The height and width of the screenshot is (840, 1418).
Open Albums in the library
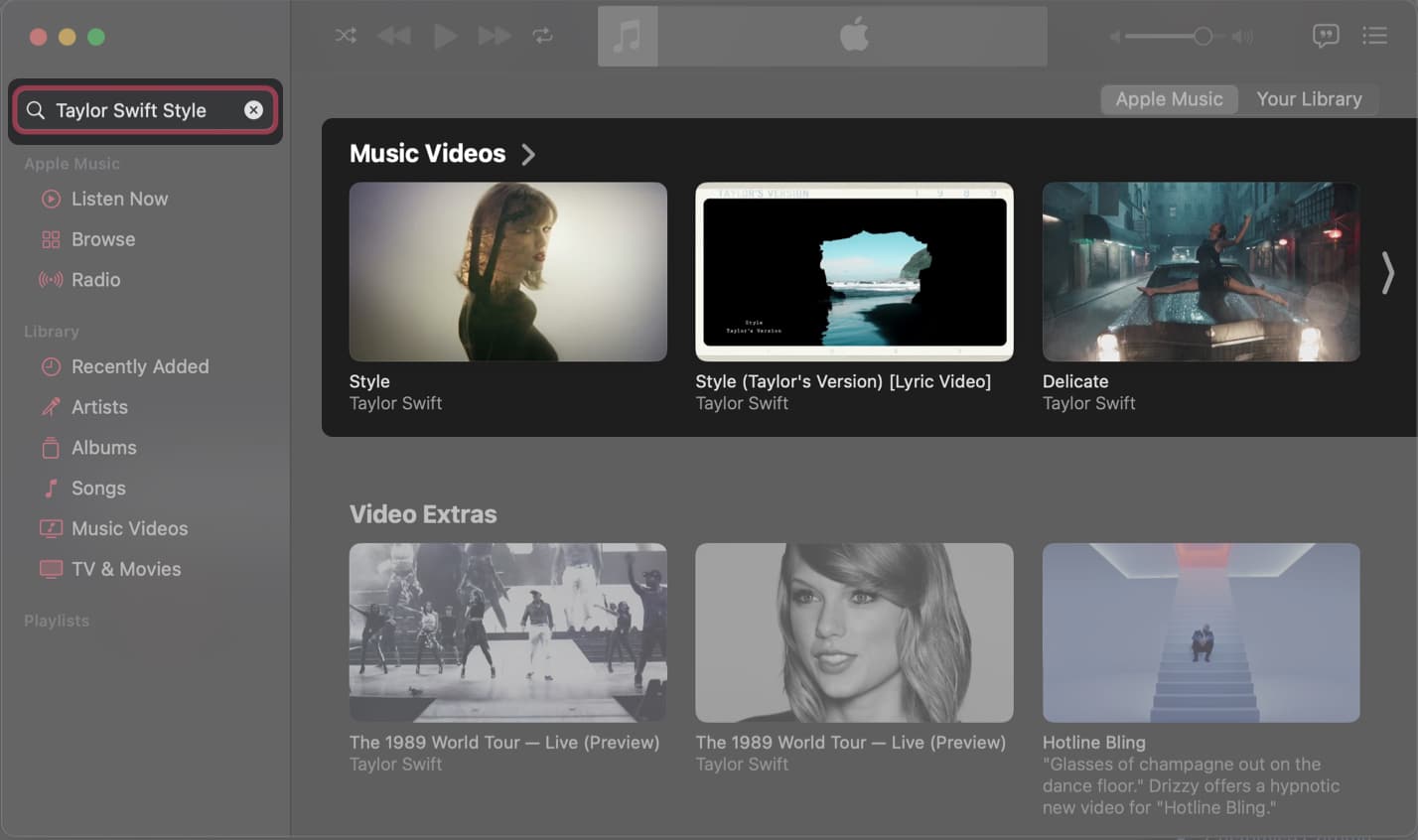click(103, 448)
